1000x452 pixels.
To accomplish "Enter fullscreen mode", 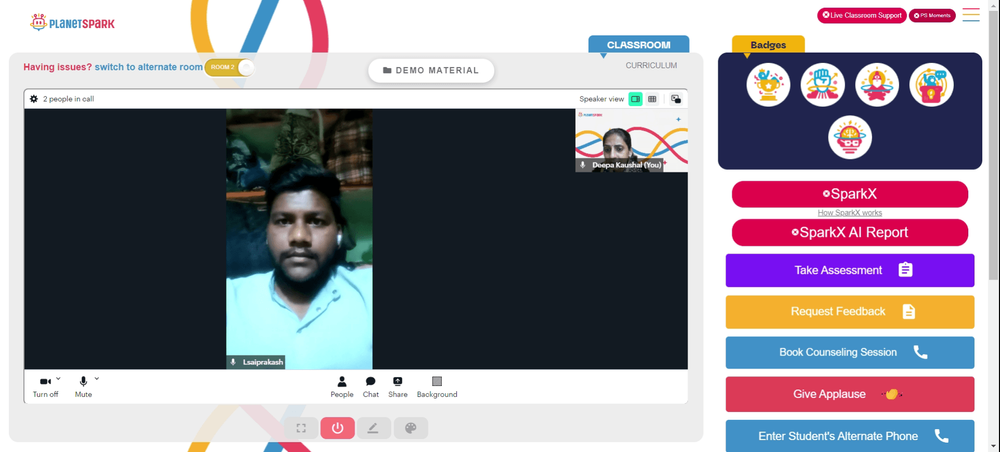I will (301, 428).
